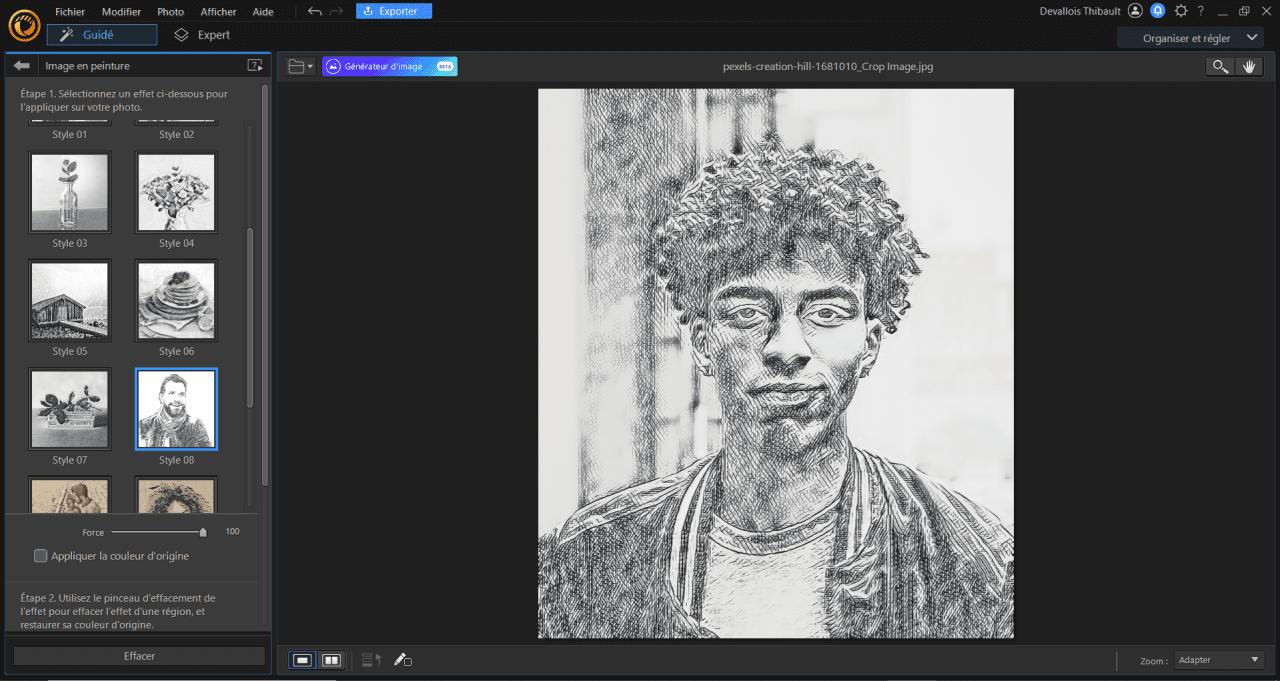Viewport: 1280px width, 681px height.
Task: Enable 'Appliquer la couleur d'origine'
Action: (x=41, y=555)
